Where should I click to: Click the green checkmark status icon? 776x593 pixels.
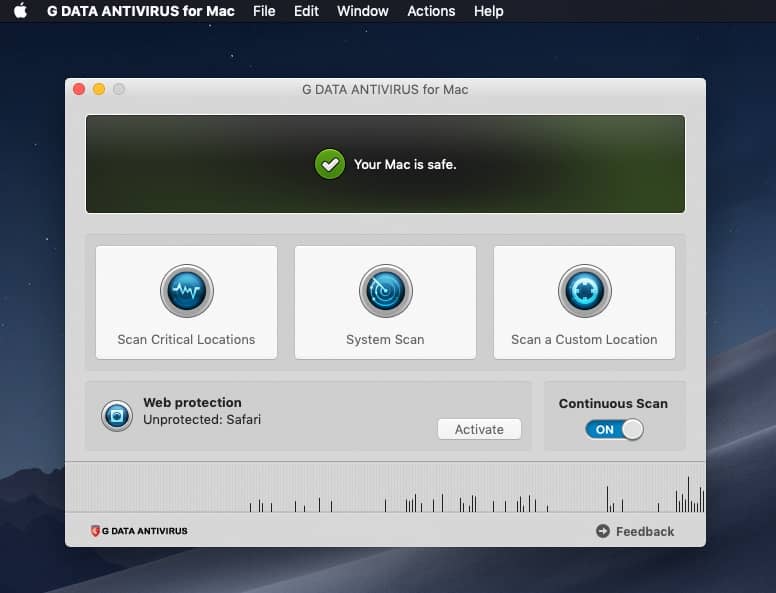(330, 164)
